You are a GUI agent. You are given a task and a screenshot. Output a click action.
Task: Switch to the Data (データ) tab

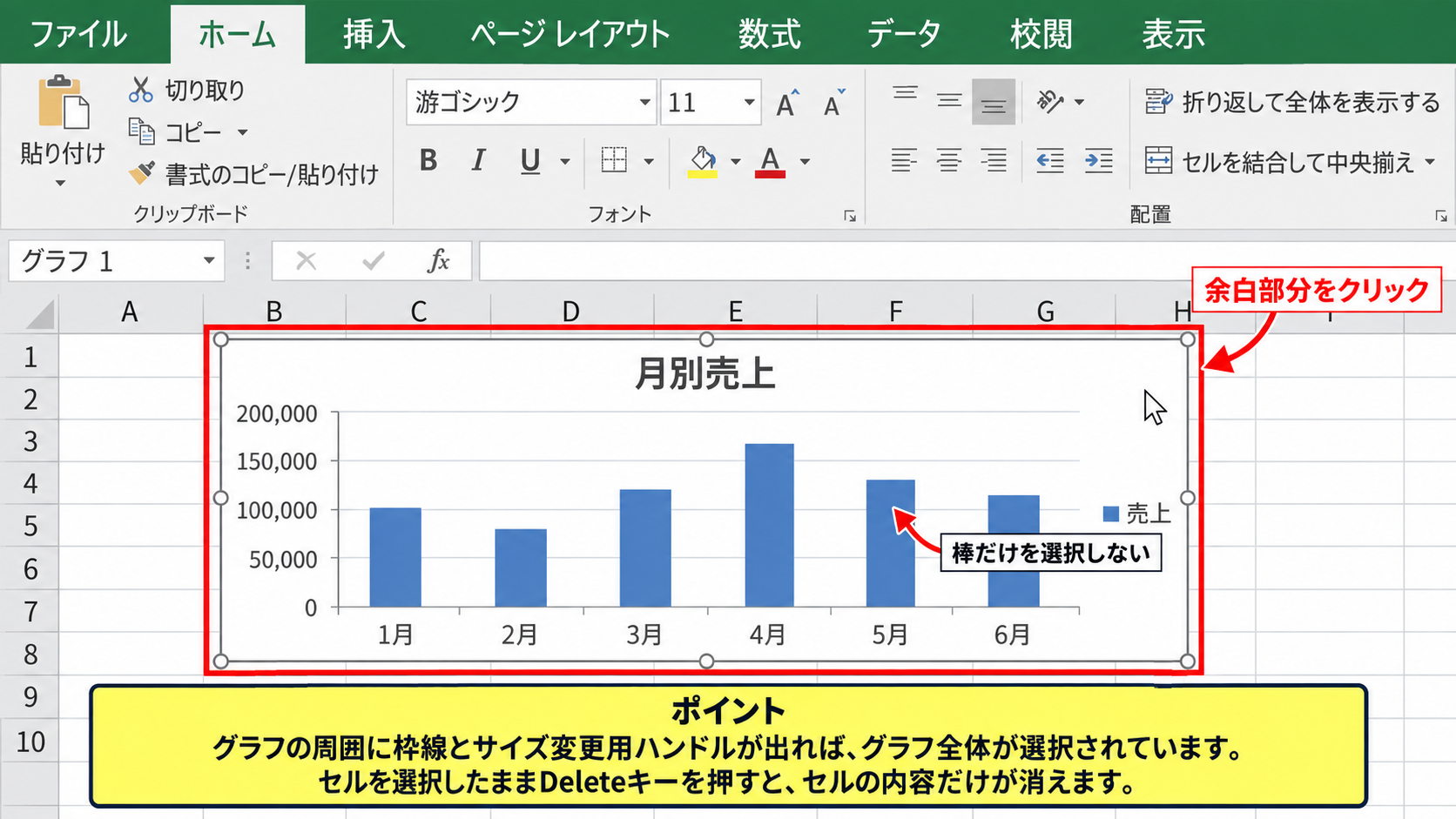point(904,35)
